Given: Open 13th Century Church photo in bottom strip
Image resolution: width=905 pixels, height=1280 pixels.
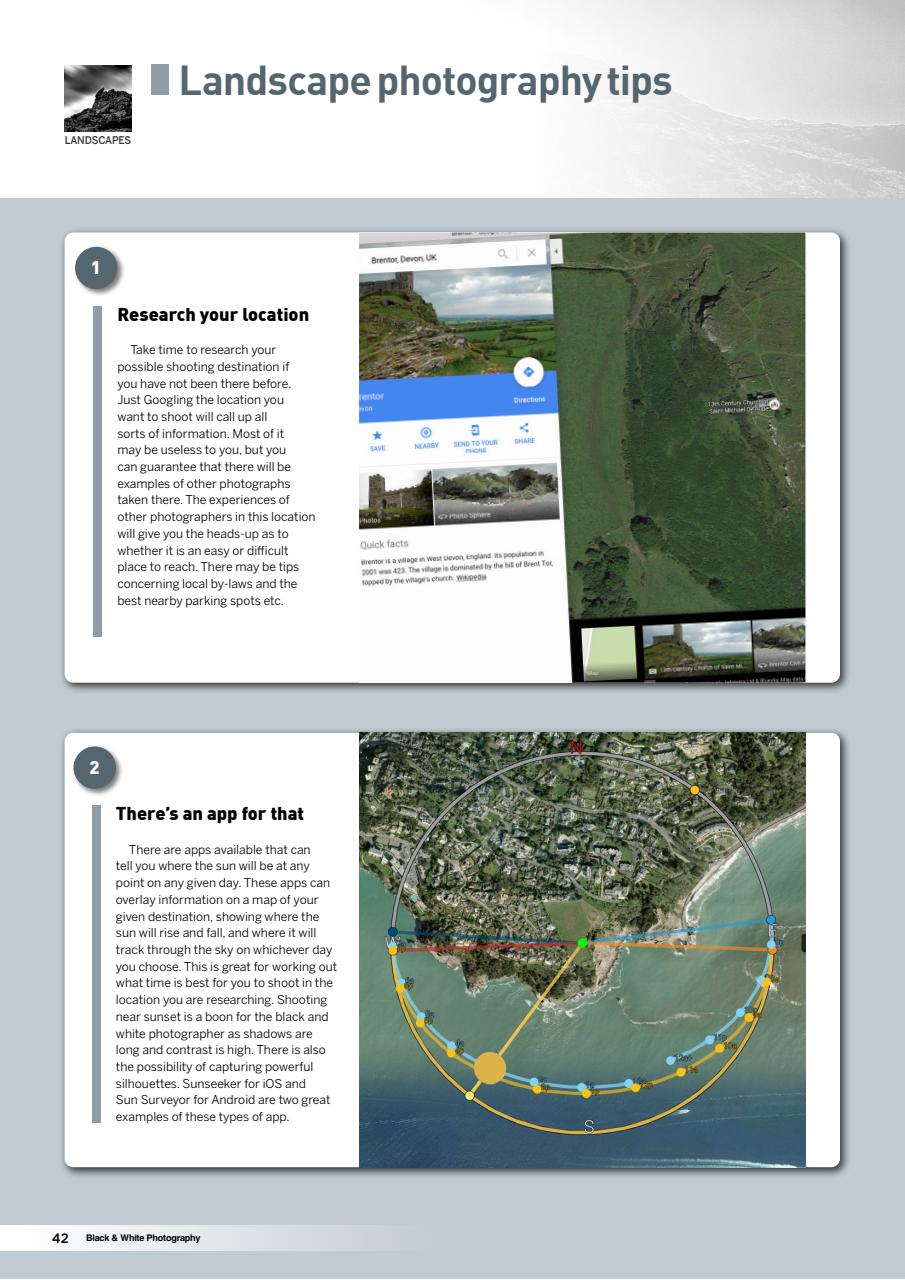Looking at the screenshot, I should [696, 648].
